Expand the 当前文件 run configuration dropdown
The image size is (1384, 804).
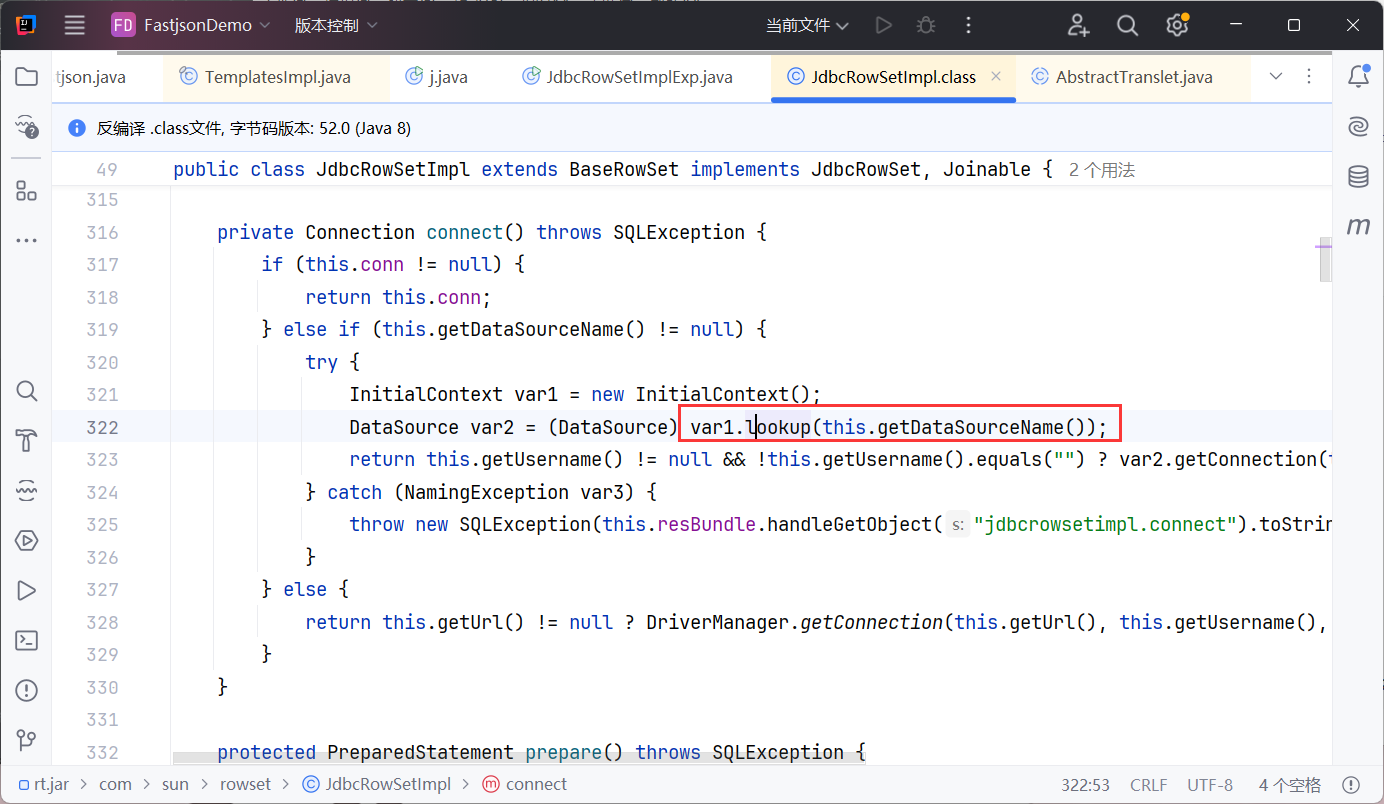(807, 25)
